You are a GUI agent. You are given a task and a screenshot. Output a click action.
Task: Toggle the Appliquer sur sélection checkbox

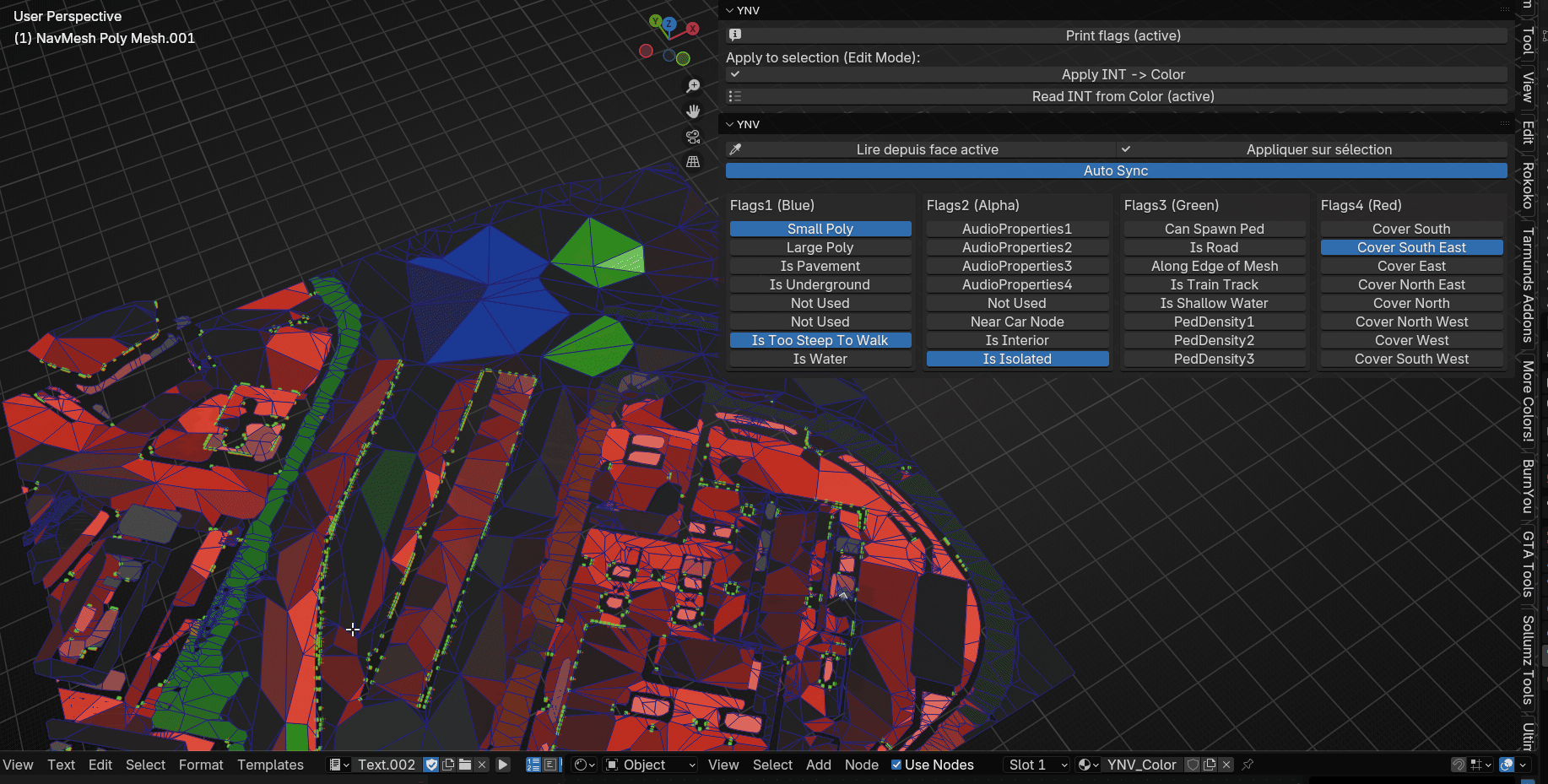1127,149
